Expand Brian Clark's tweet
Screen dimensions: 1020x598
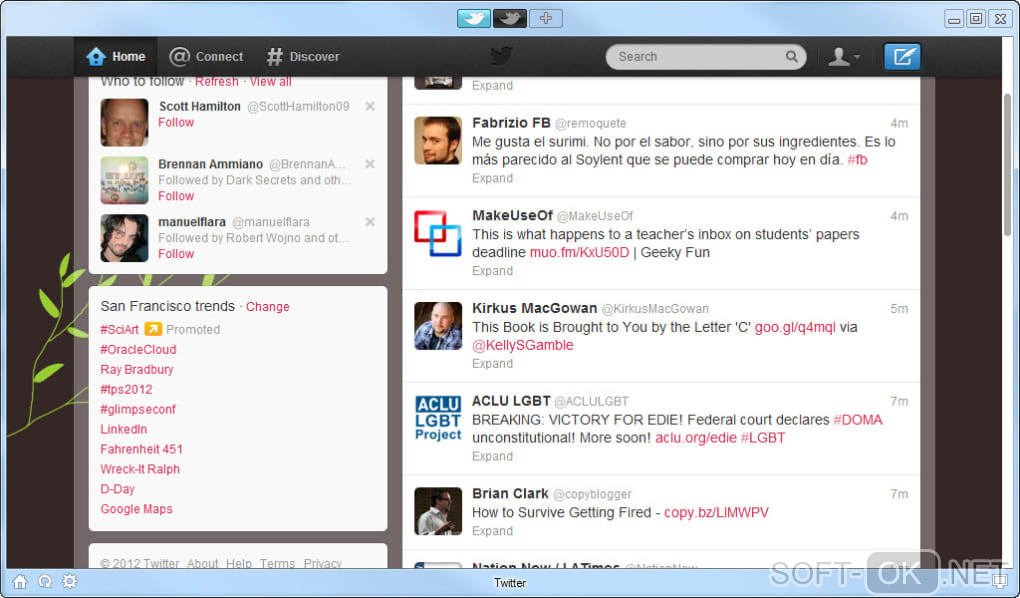tap(492, 531)
